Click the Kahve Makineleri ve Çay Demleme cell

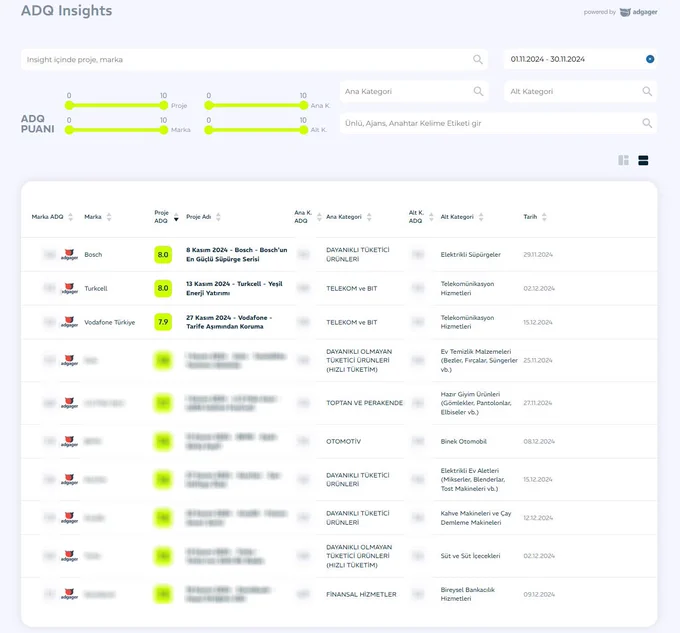coord(476,518)
